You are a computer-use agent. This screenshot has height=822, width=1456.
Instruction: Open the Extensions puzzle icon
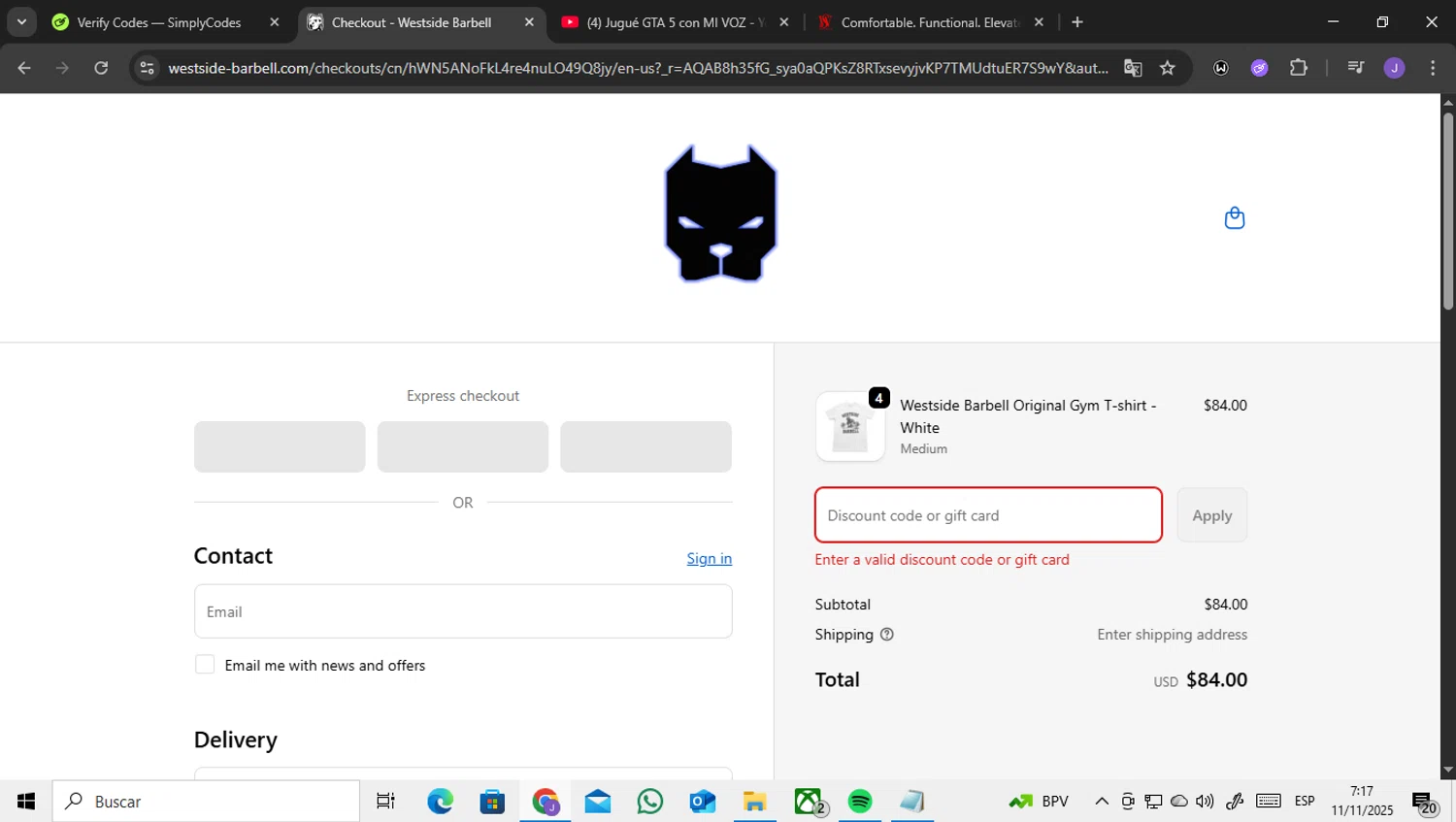pos(1299,68)
